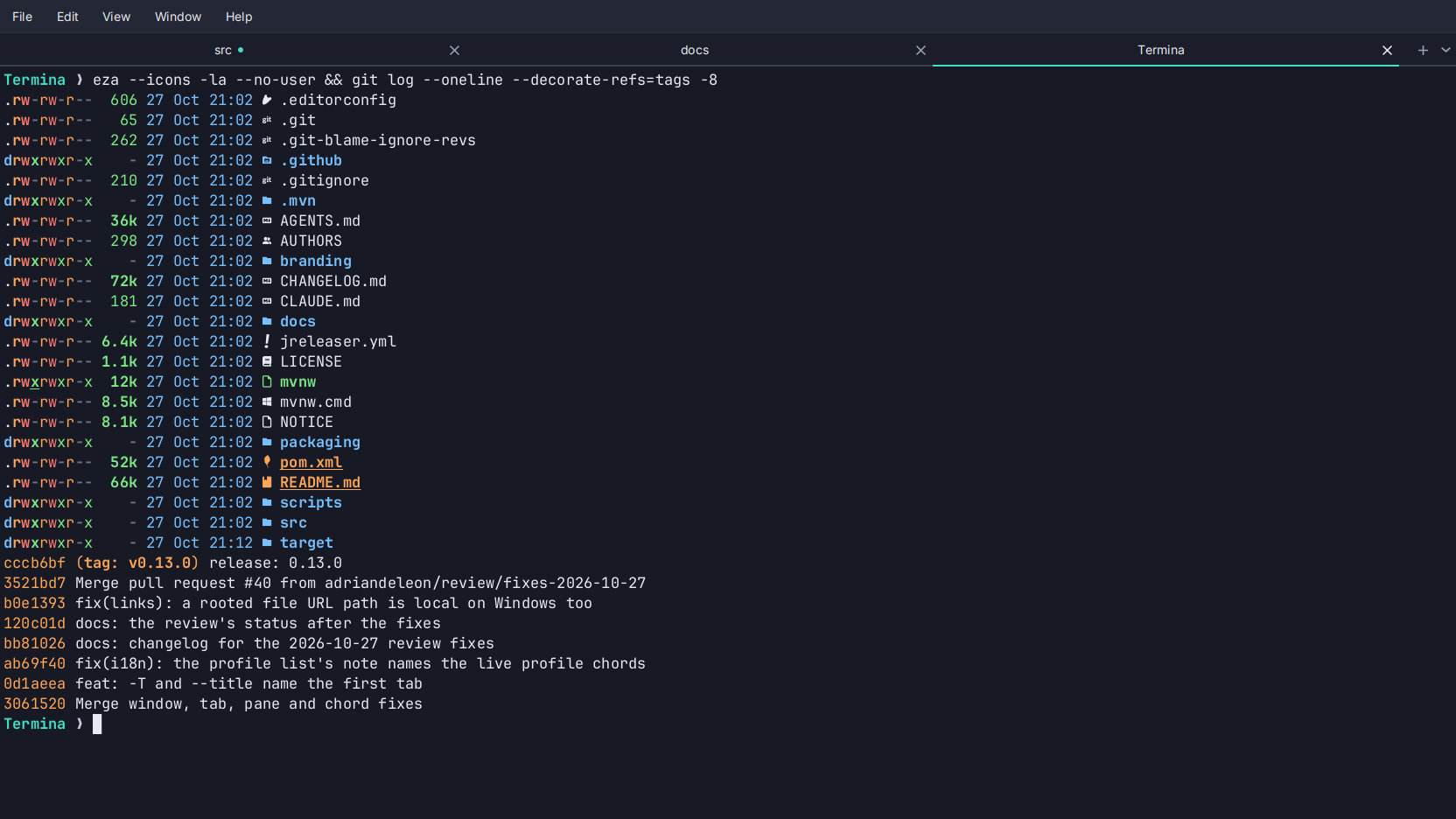Click the git icon next to .gitignore
Image resolution: width=1456 pixels, height=819 pixels.
[x=267, y=181]
